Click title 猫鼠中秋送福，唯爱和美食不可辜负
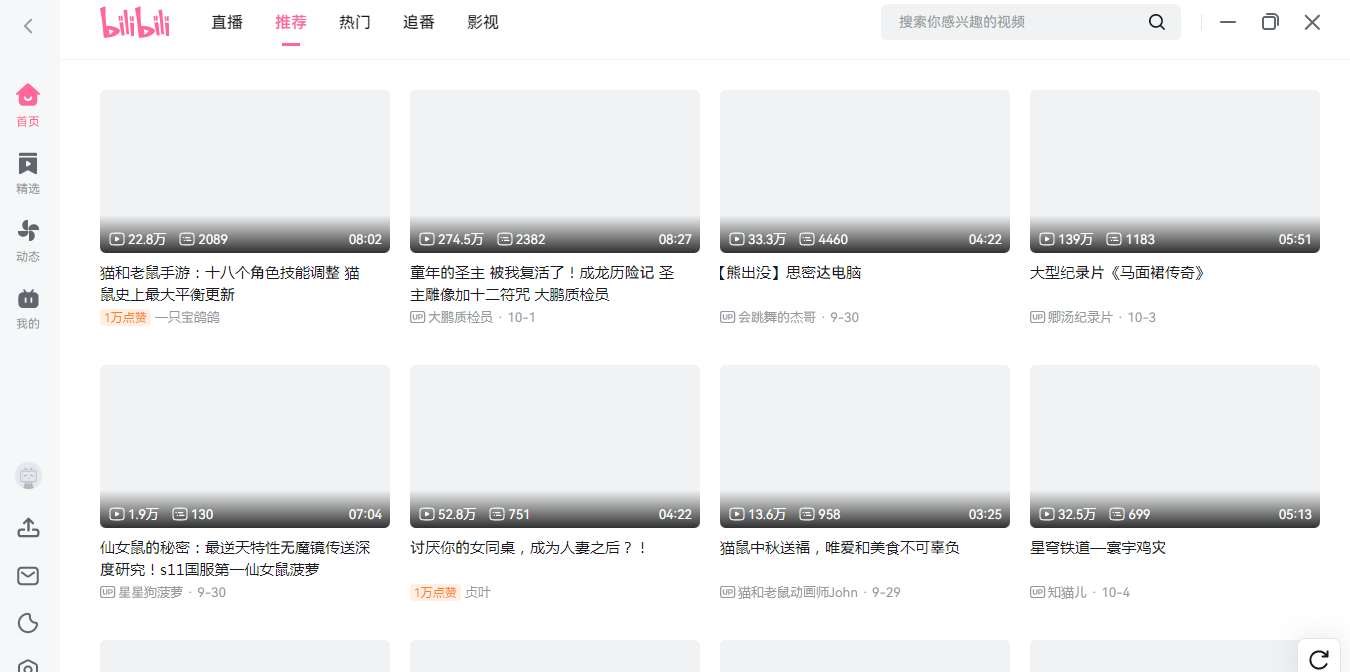This screenshot has height=672, width=1350. [840, 548]
